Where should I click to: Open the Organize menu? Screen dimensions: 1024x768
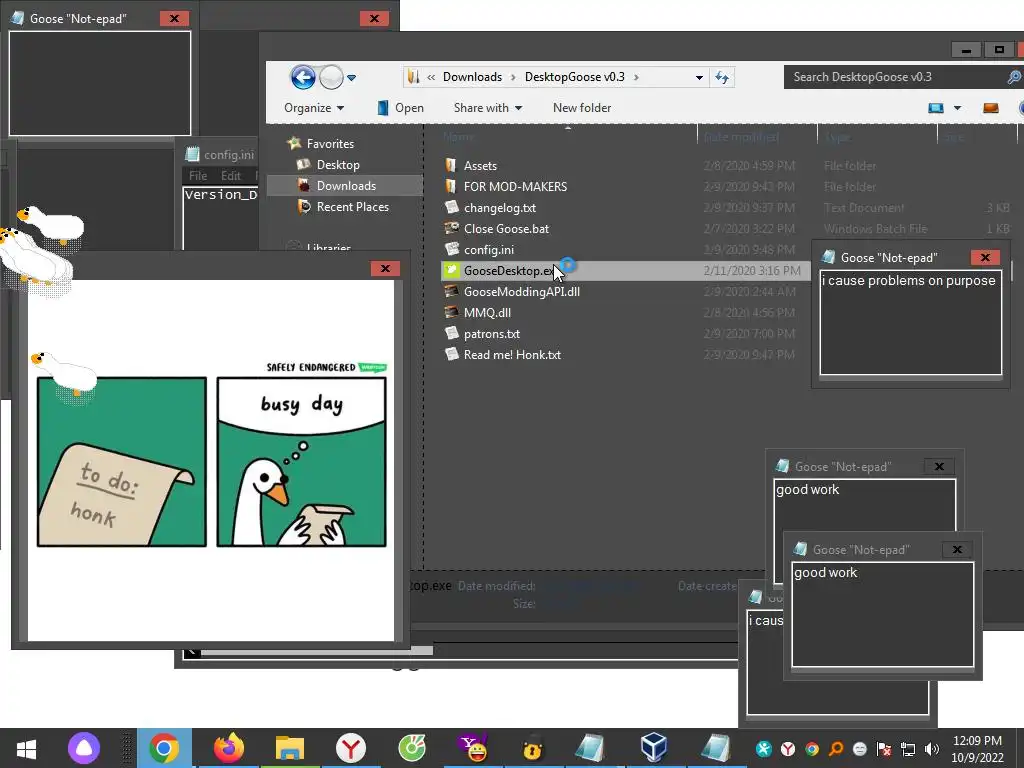[313, 108]
